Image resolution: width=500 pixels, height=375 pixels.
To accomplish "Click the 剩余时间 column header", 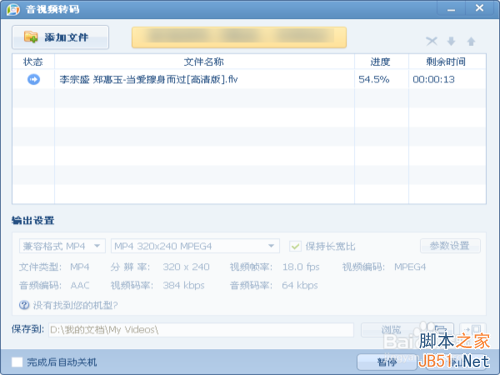I will click(x=447, y=62).
